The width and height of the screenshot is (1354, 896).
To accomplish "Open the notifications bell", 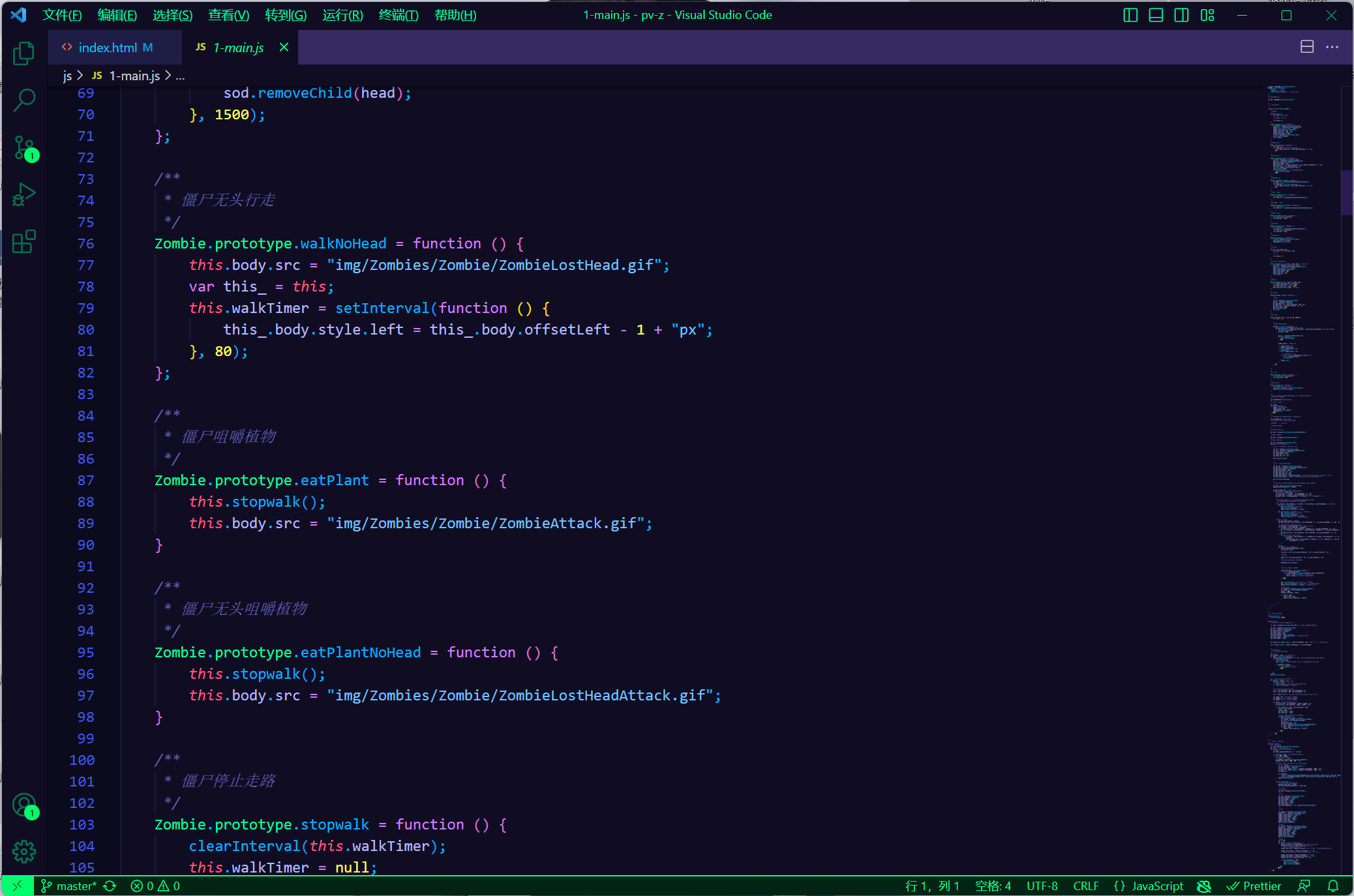I will click(x=1333, y=886).
